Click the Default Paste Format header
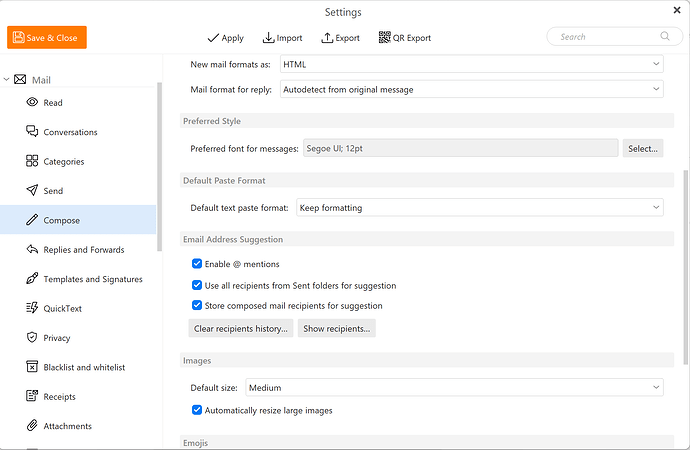 coord(427,180)
